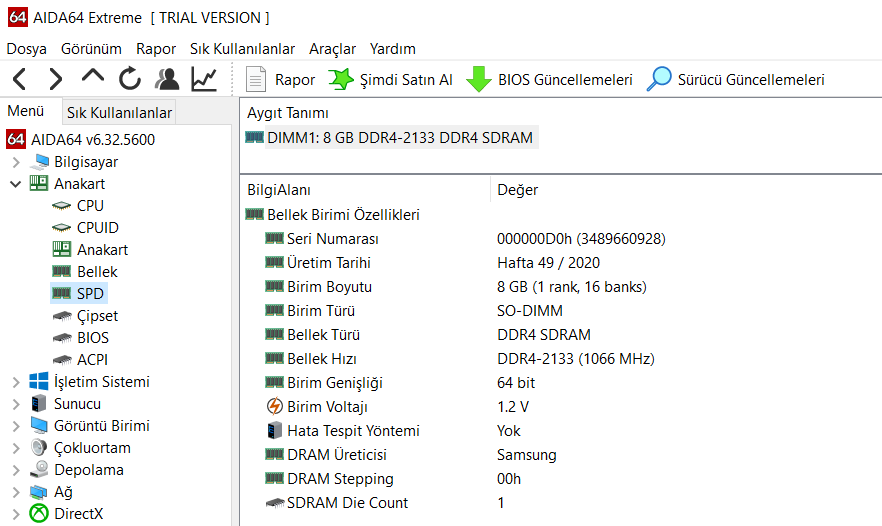Expand the Çokluortam tree node
This screenshot has width=882, height=526.
(x=16, y=448)
